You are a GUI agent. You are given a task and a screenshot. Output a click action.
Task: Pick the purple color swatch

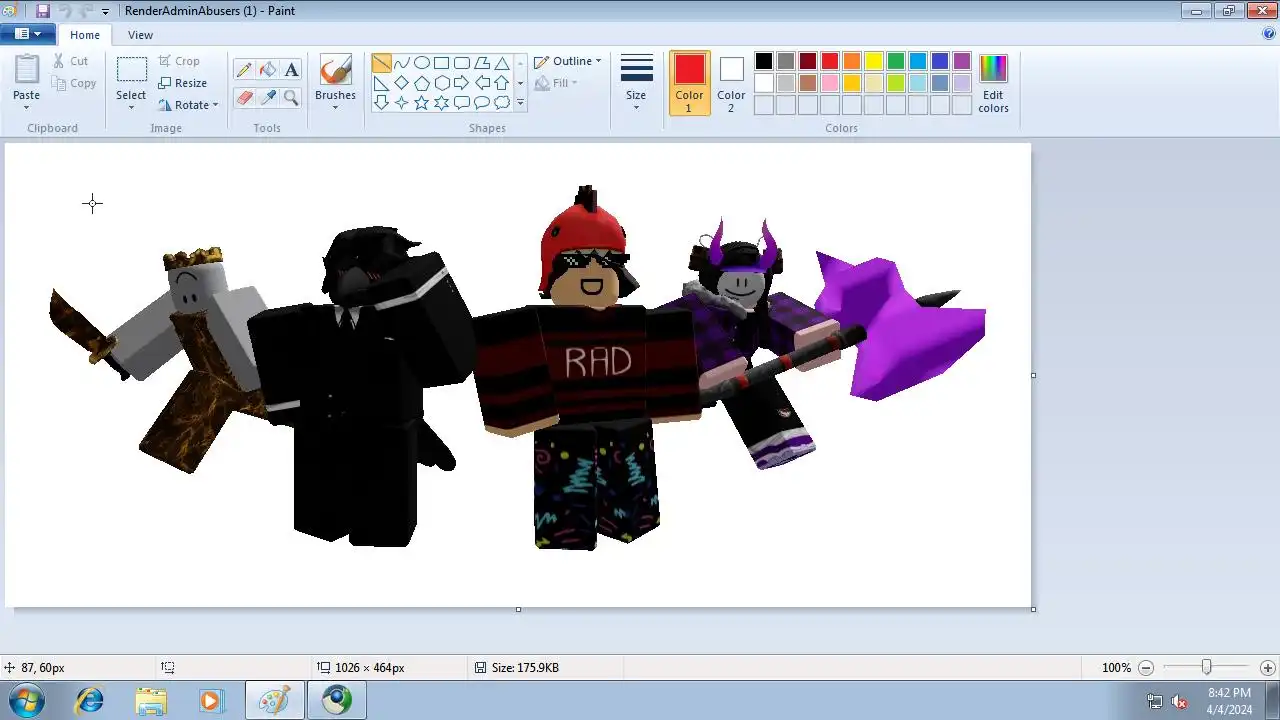click(962, 61)
